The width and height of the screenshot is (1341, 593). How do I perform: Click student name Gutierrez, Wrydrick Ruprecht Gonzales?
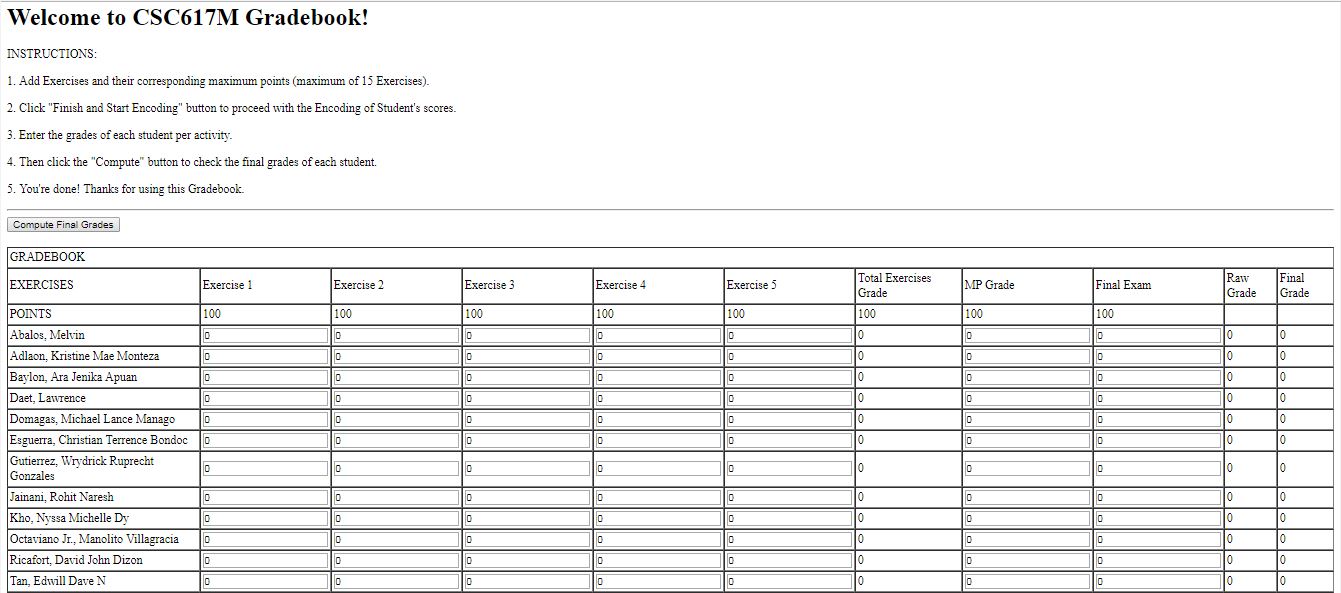coord(82,469)
